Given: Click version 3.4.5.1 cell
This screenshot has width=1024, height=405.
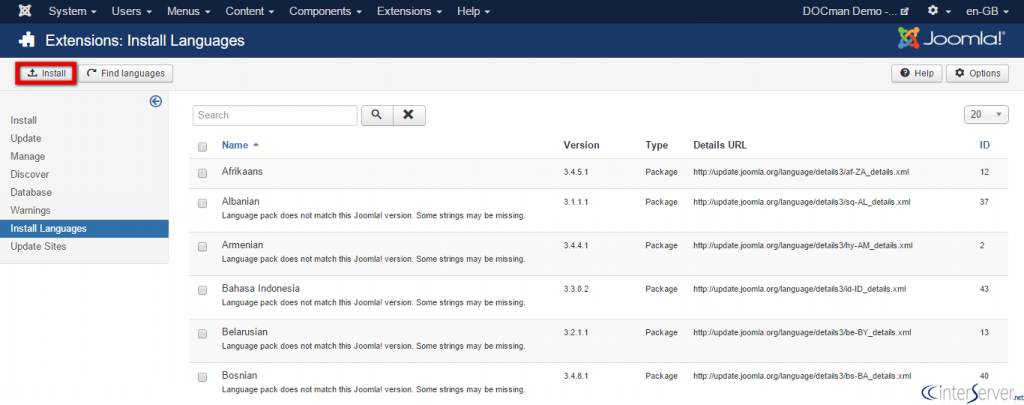Looking at the screenshot, I should (x=576, y=172).
